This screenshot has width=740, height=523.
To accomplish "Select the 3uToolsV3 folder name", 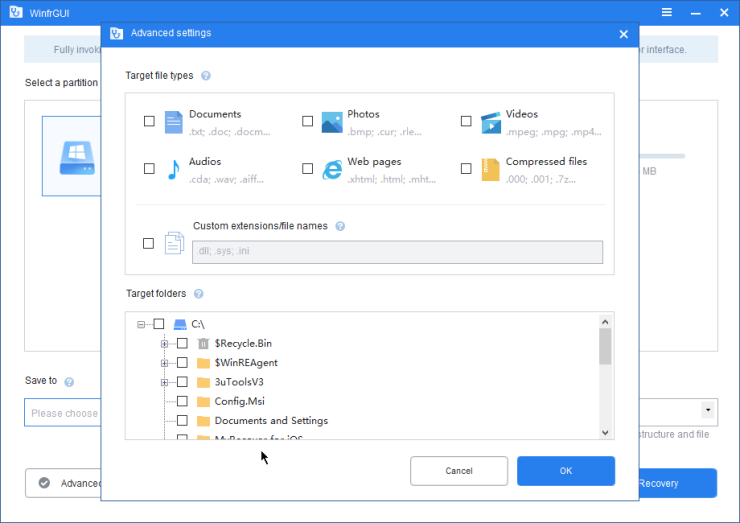I will click(x=239, y=382).
